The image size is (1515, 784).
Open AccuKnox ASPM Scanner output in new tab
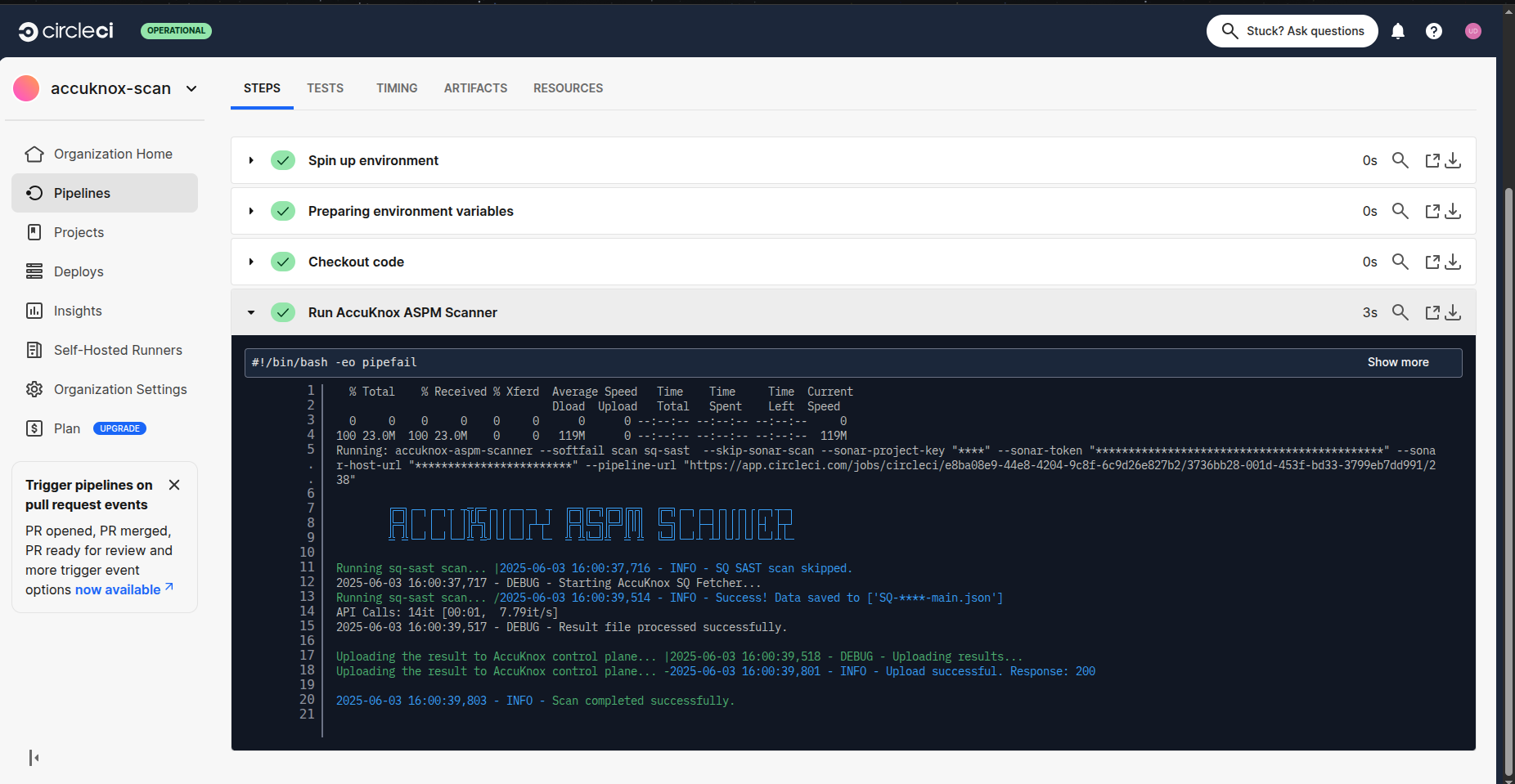click(1432, 312)
